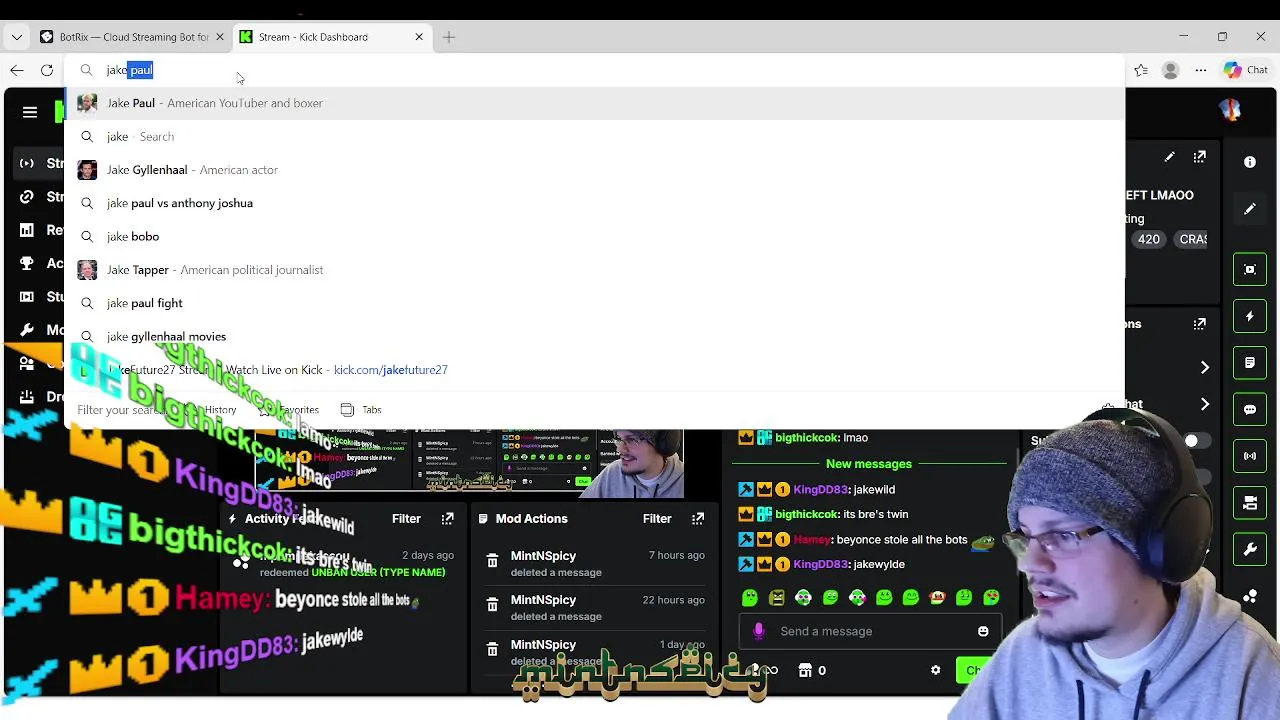
Task: Open browser settings and more menu
Action: tap(1201, 70)
